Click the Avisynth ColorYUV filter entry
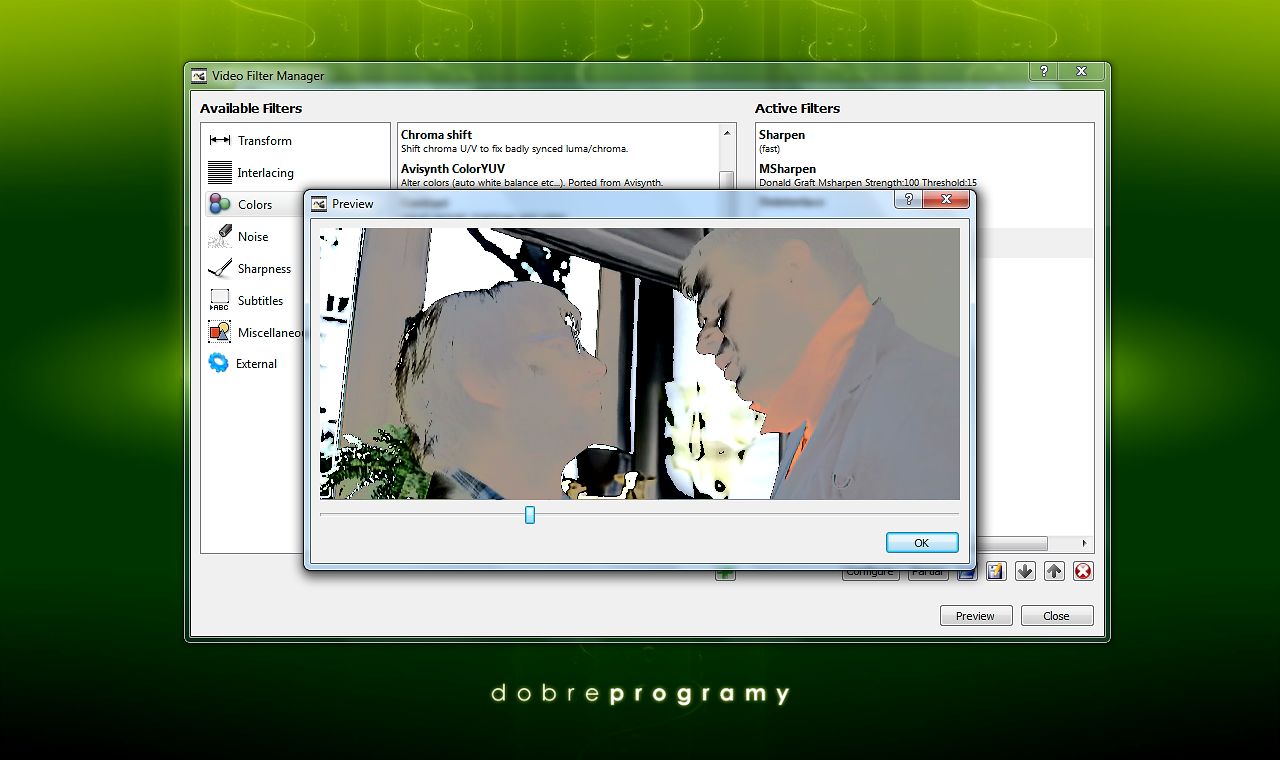This screenshot has height=760, width=1280. point(558,175)
